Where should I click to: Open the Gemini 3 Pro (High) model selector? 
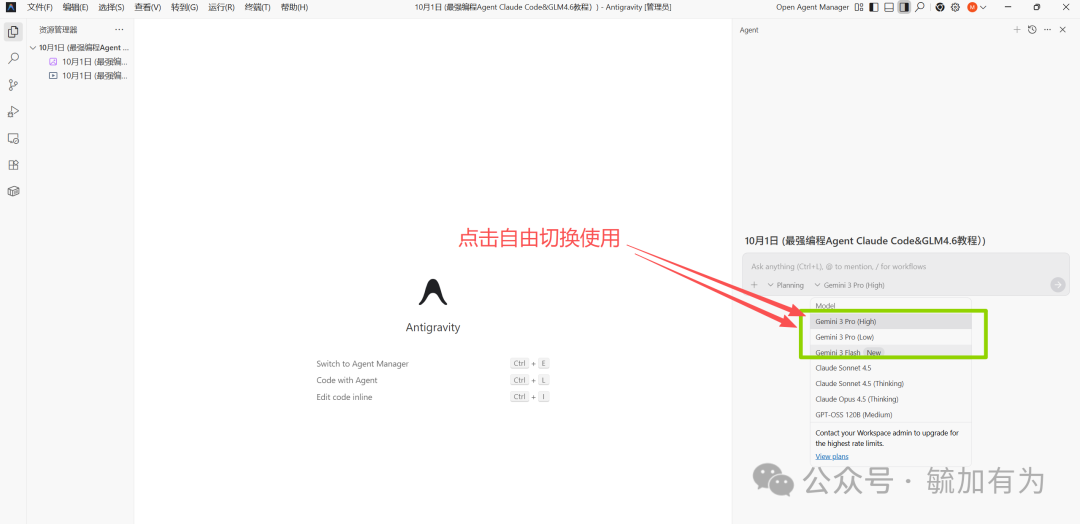tap(849, 285)
